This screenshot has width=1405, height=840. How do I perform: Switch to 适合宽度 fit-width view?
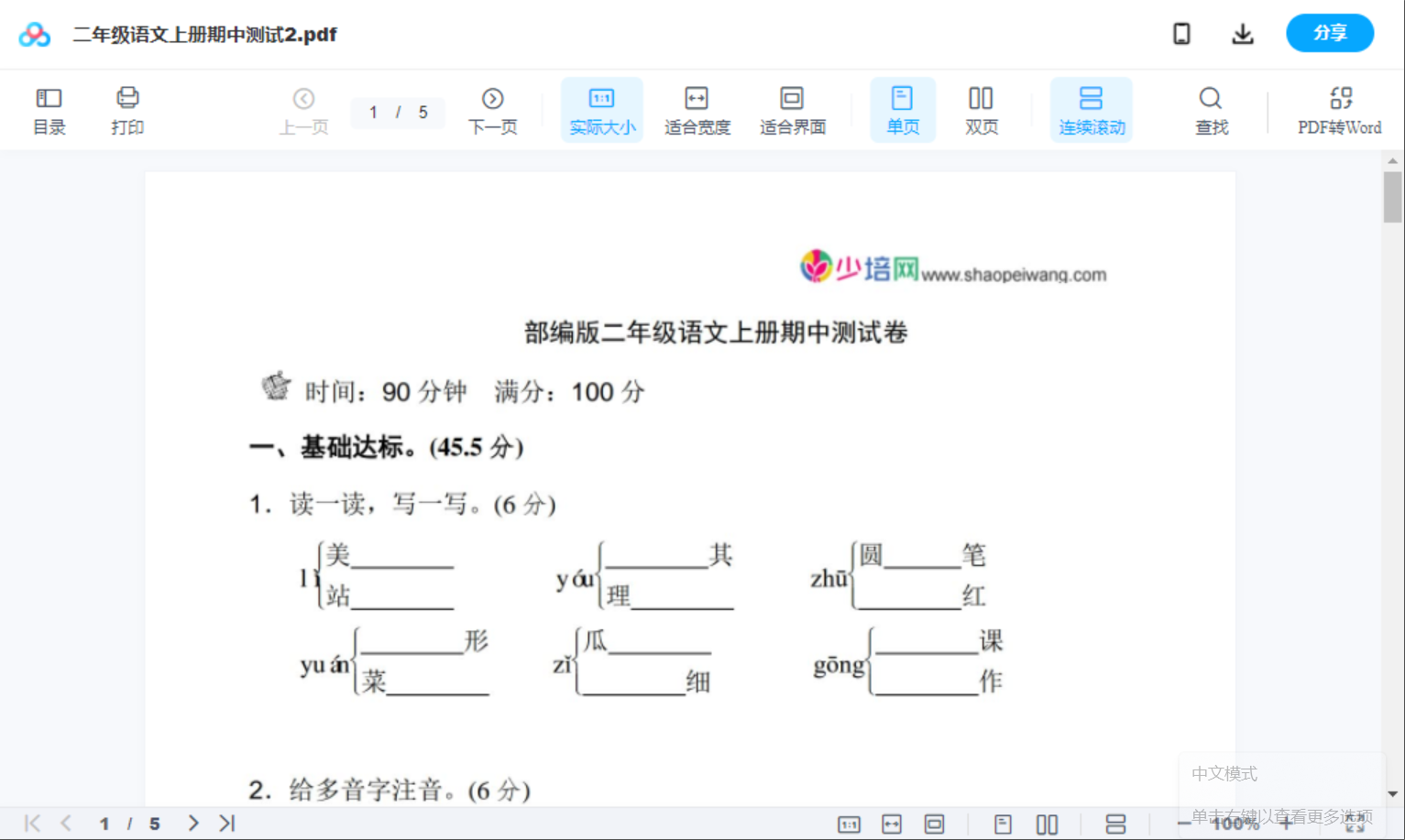697,109
